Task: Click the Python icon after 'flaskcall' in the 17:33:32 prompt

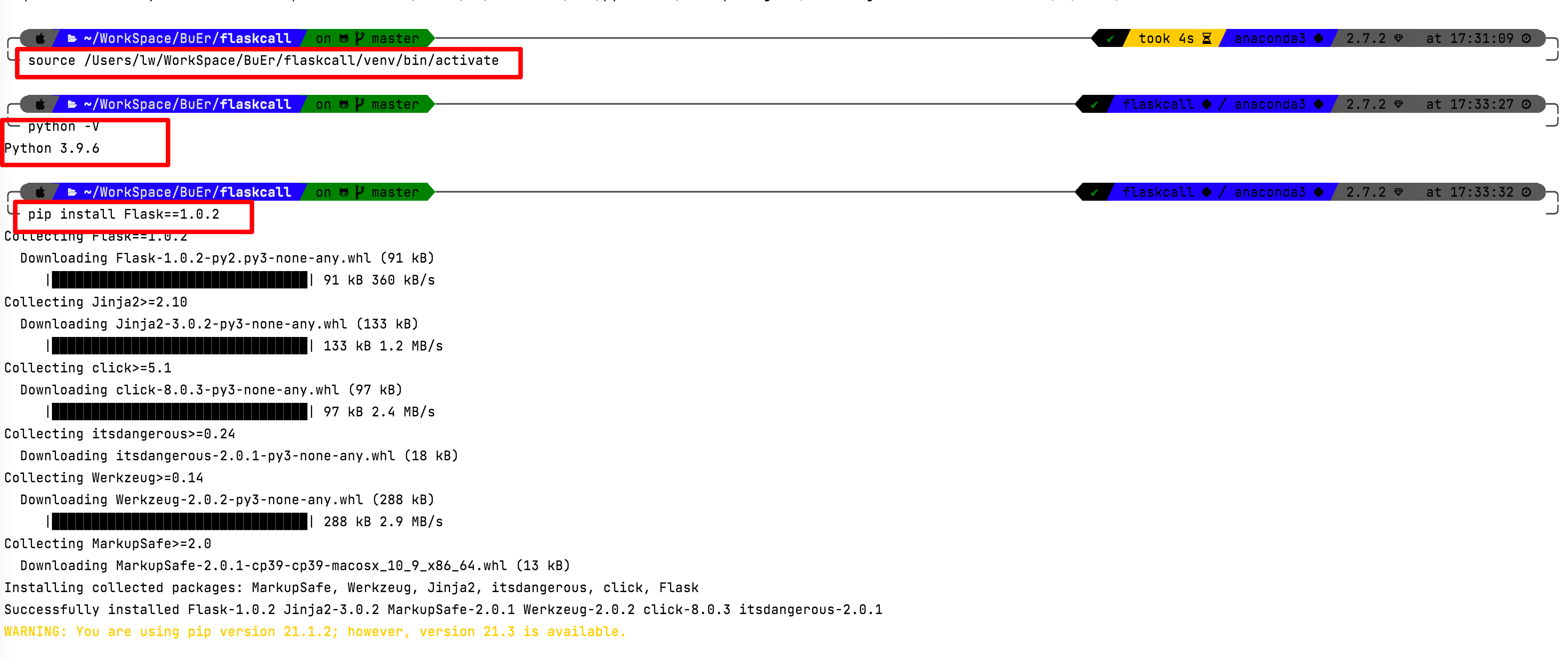Action: pos(1206,192)
